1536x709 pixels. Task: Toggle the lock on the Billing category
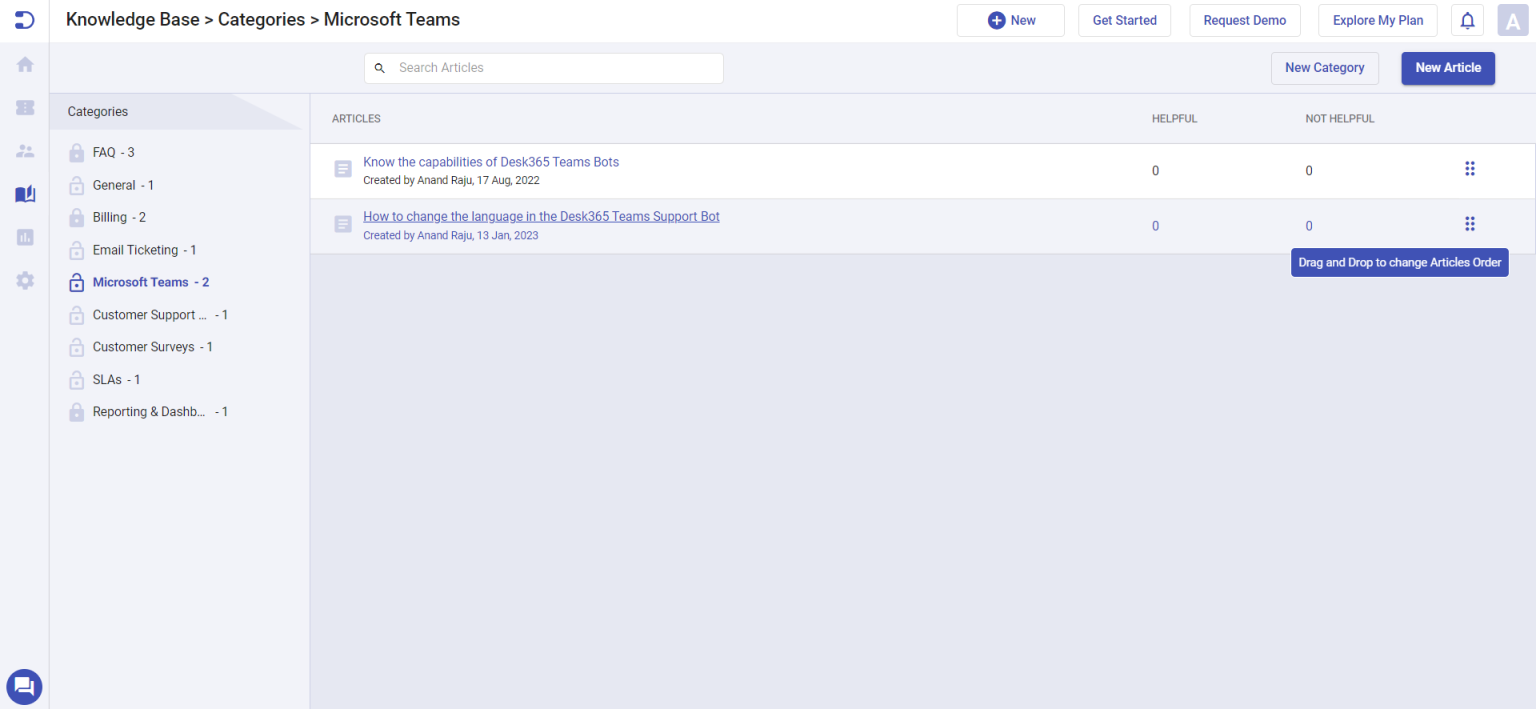tap(76, 217)
